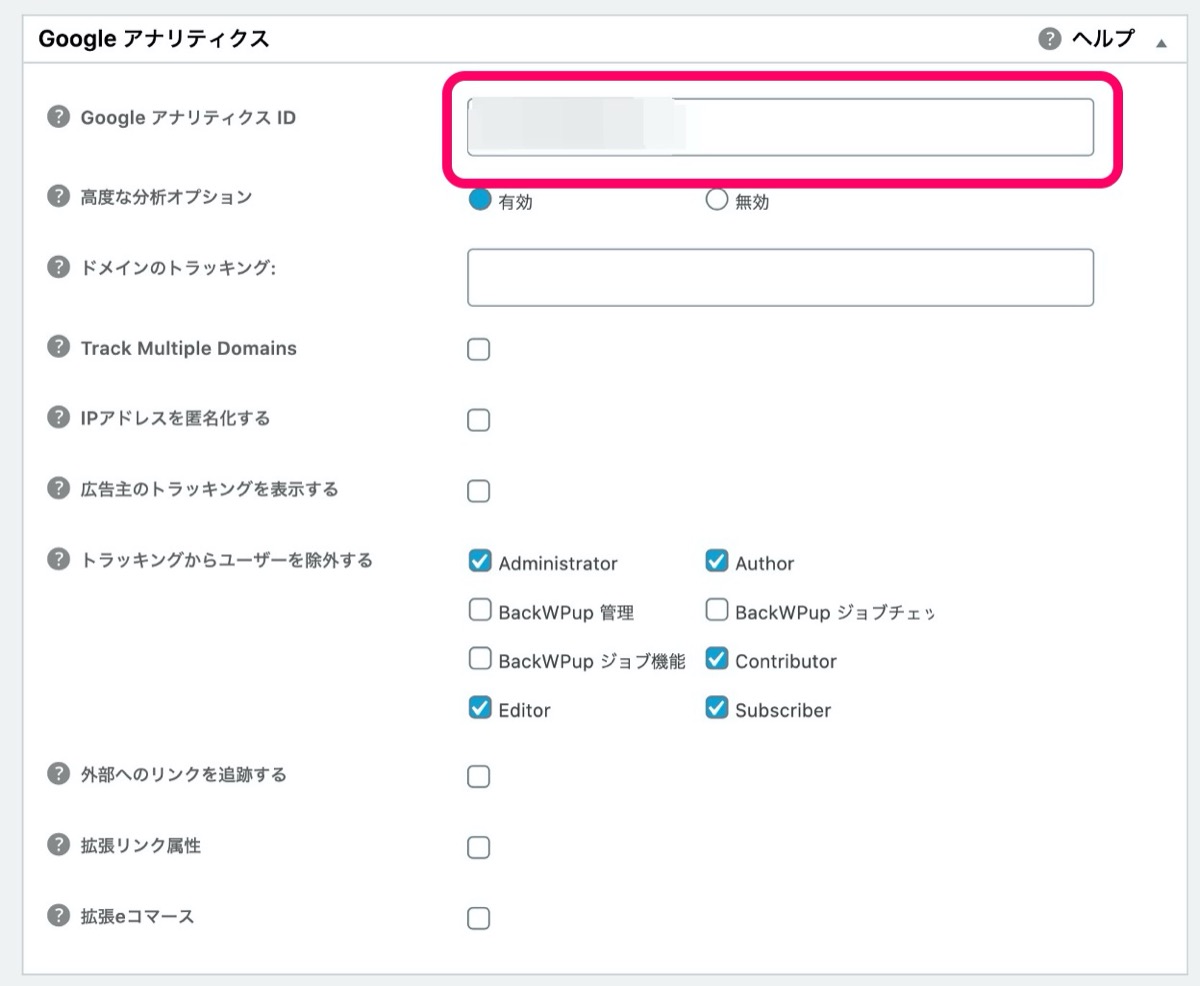Check the 広告主のトラッキングを表示する checkbox
The width and height of the screenshot is (1200, 986).
click(x=479, y=491)
